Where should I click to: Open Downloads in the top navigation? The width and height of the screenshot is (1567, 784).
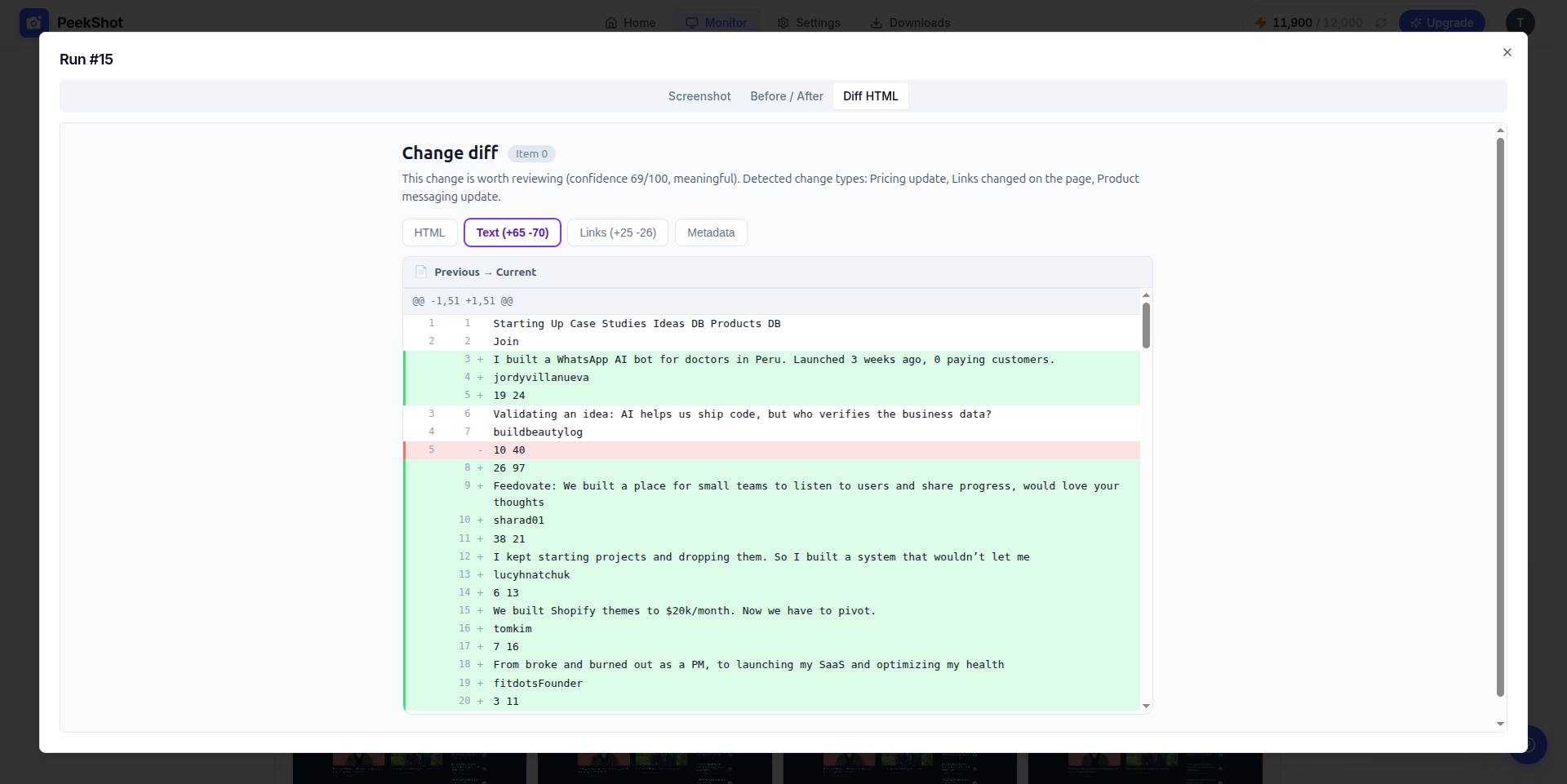point(910,23)
